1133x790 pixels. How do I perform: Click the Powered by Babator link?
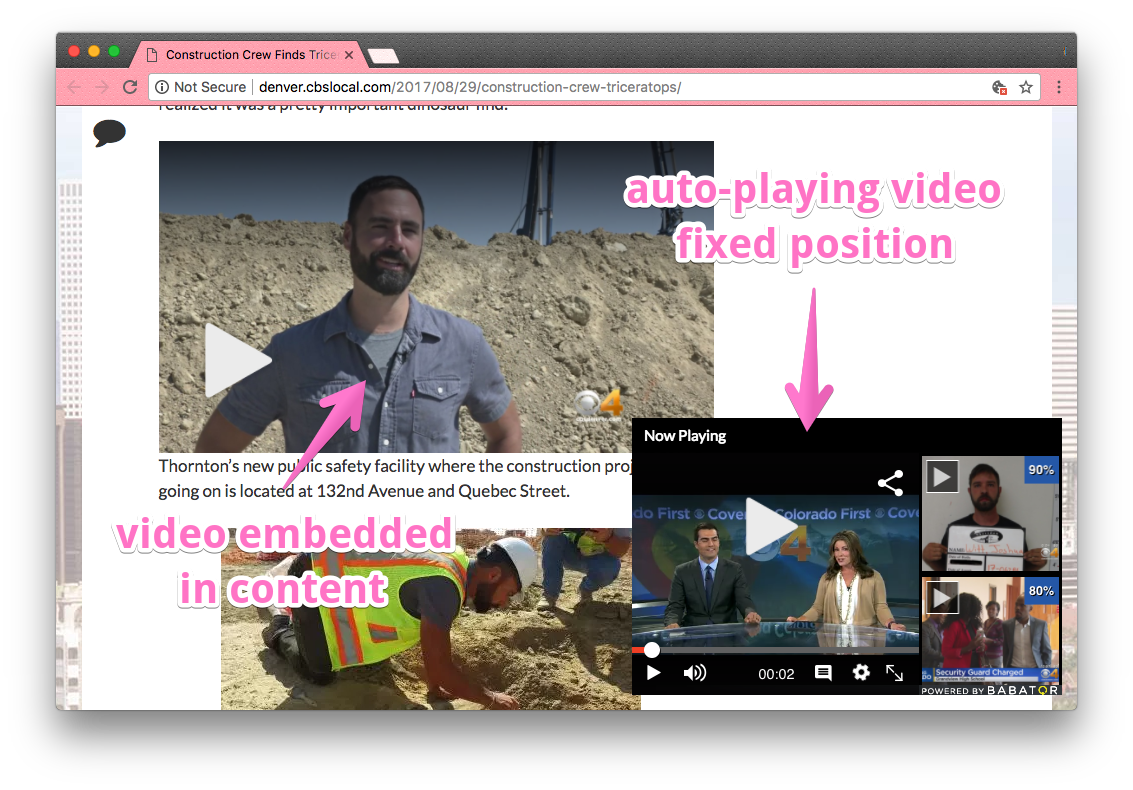[x=989, y=690]
